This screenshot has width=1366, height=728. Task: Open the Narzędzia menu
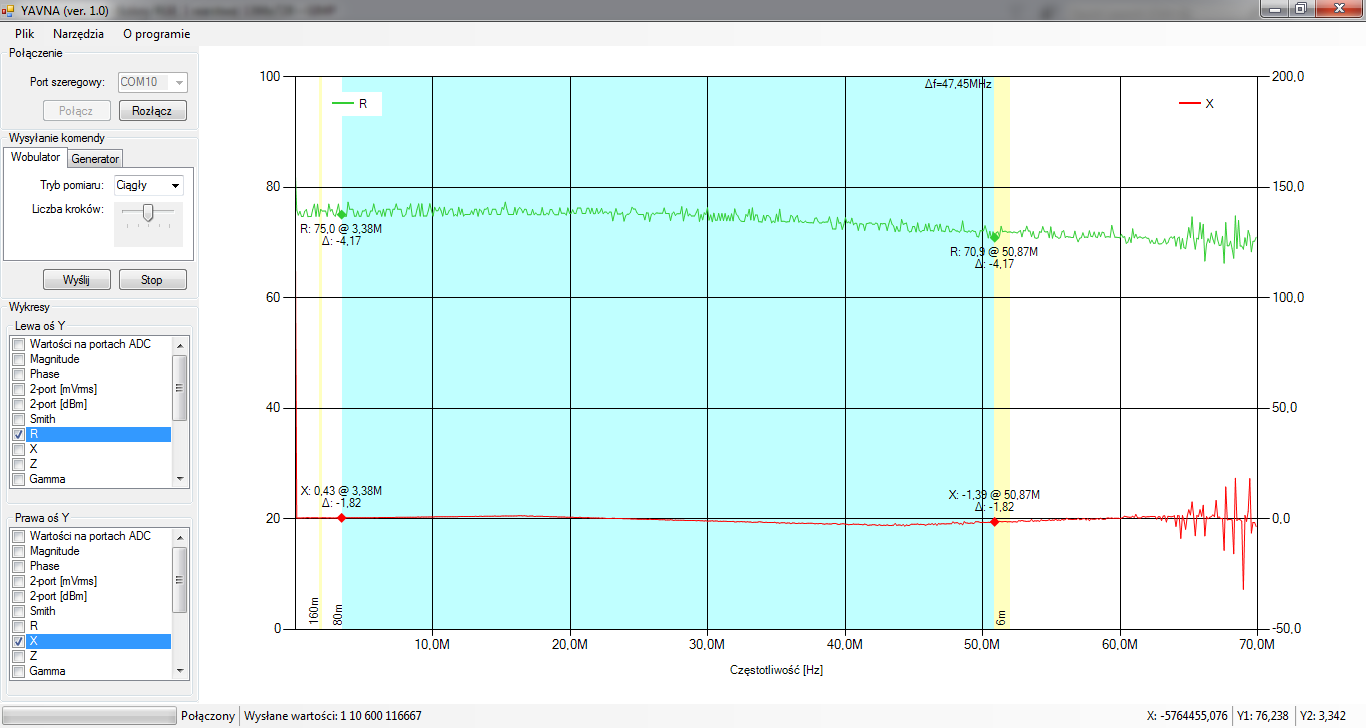tap(78, 33)
